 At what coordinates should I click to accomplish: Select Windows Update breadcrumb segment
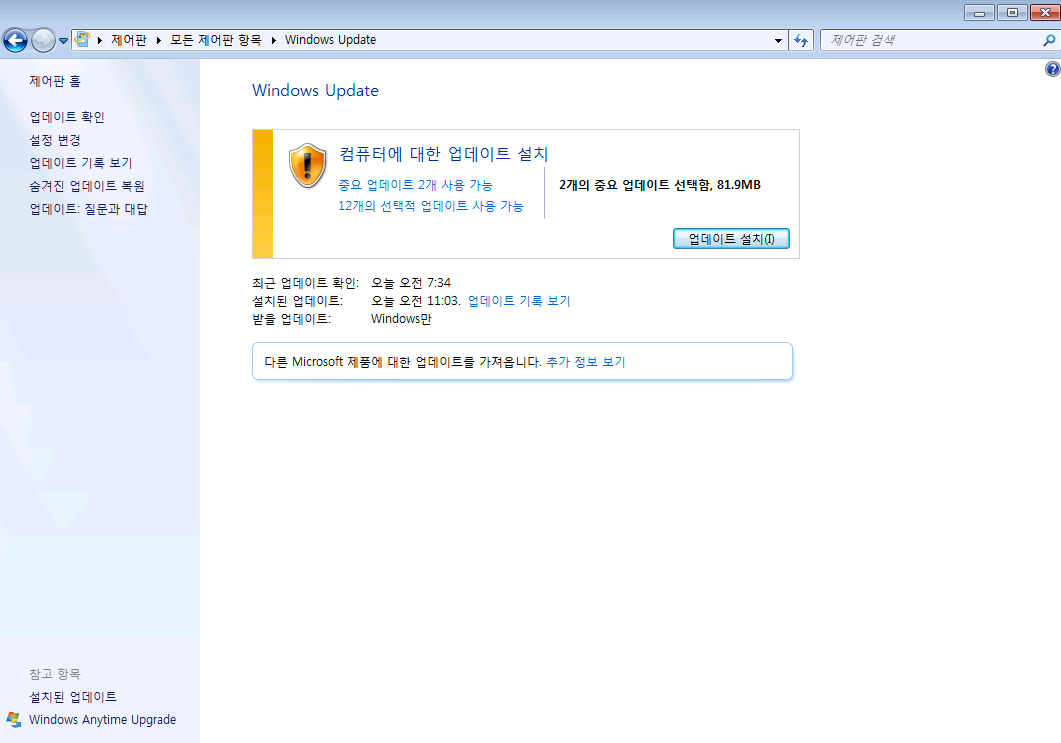[x=330, y=40]
